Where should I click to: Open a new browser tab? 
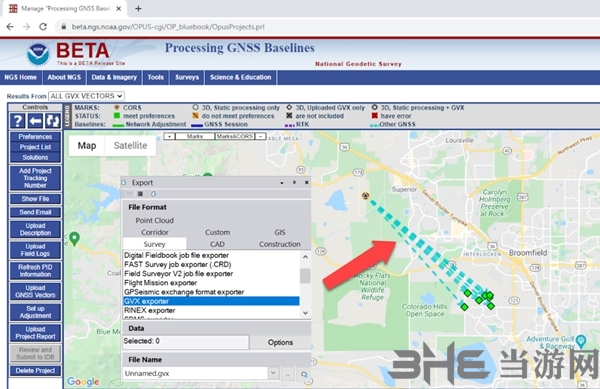pos(138,8)
